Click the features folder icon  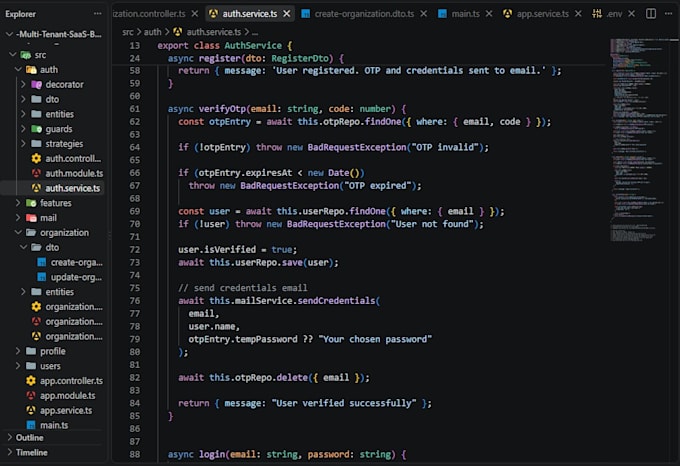pyautogui.click(x=31, y=203)
